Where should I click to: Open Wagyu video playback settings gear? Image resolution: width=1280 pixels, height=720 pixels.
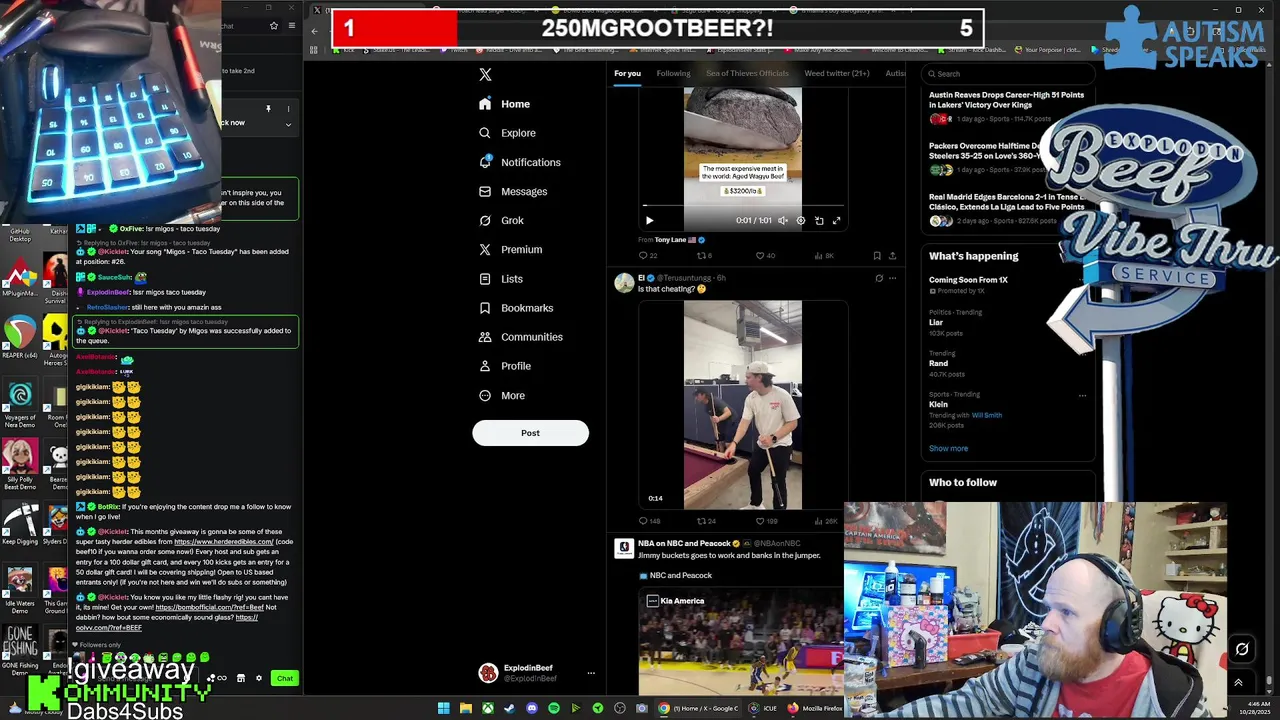click(x=801, y=220)
